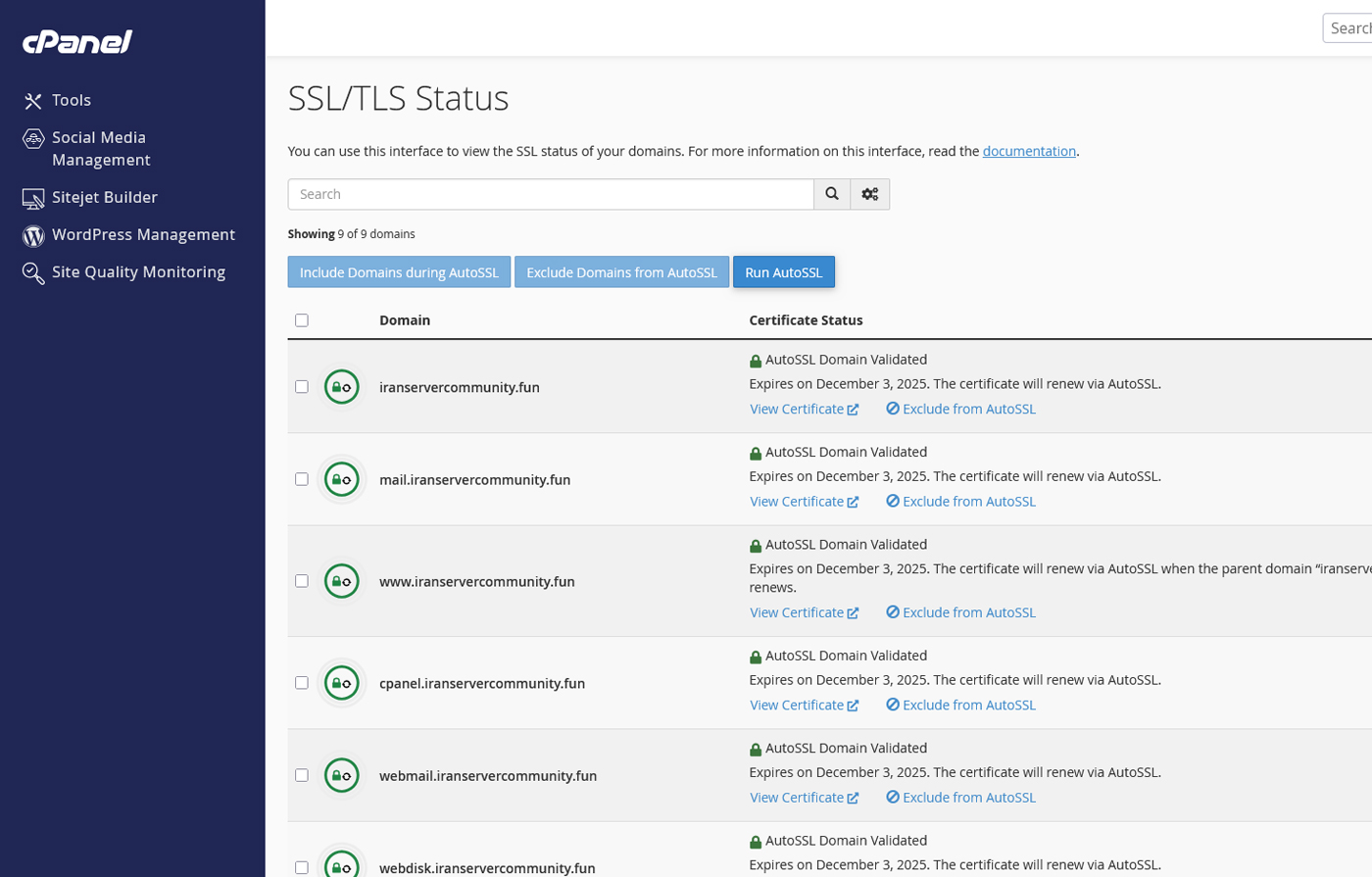Click Exclude Domains from AutoSSL button
1372x877 pixels.
(621, 272)
